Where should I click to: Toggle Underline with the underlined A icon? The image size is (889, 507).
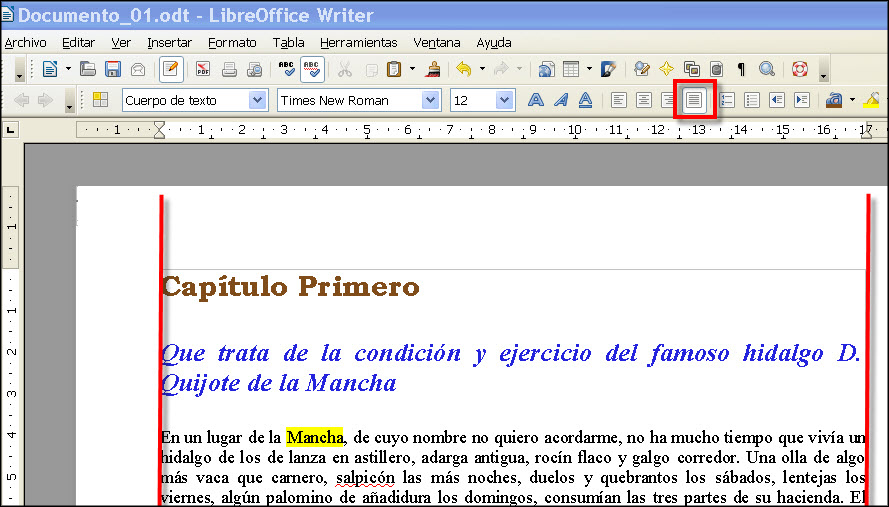[586, 100]
